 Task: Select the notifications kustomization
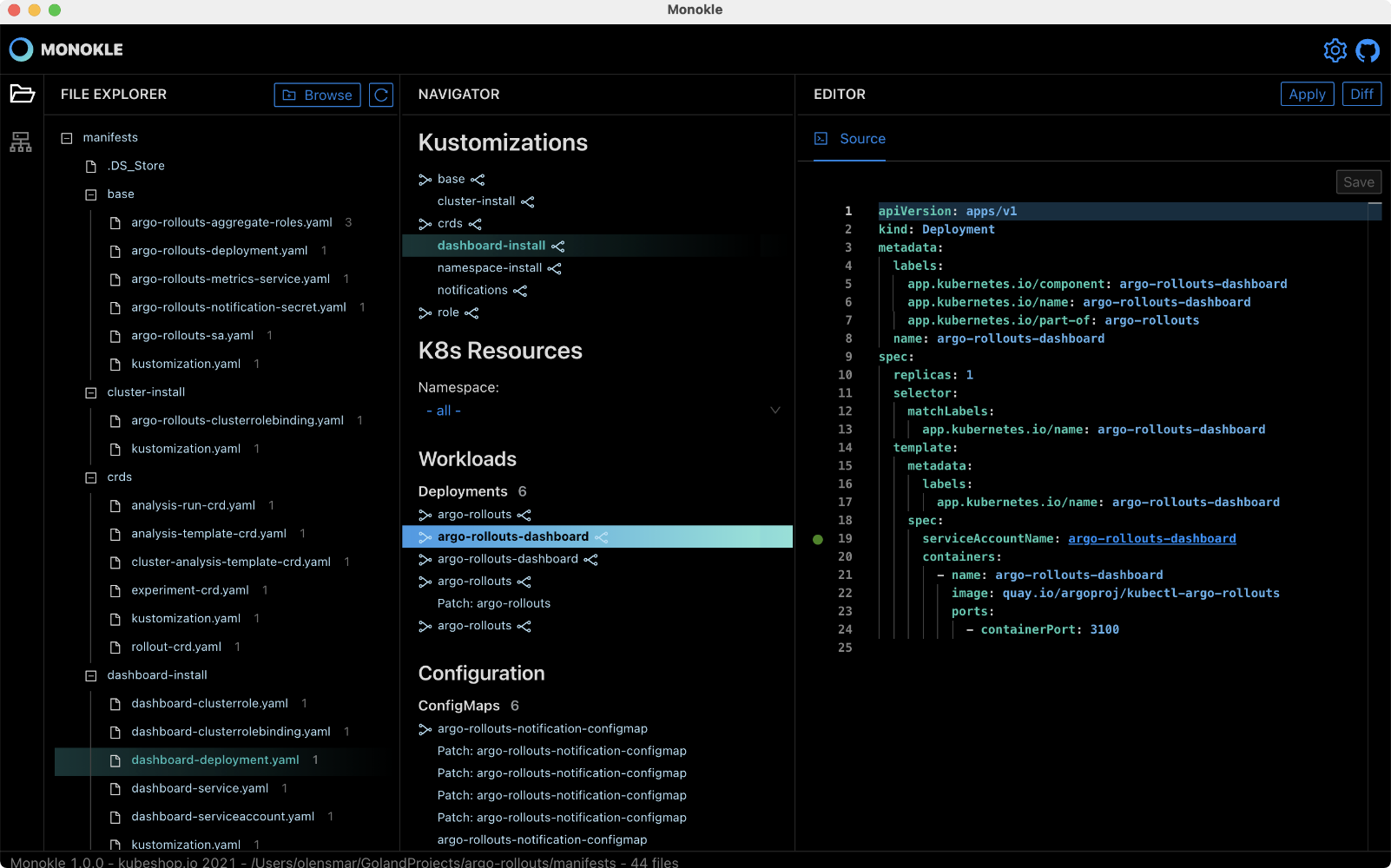472,291
